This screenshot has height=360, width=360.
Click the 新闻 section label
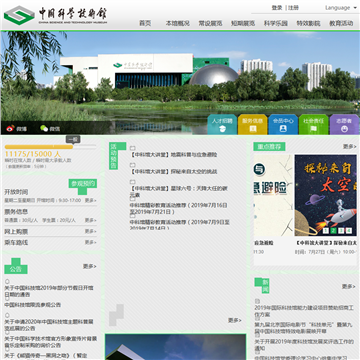[265, 286]
